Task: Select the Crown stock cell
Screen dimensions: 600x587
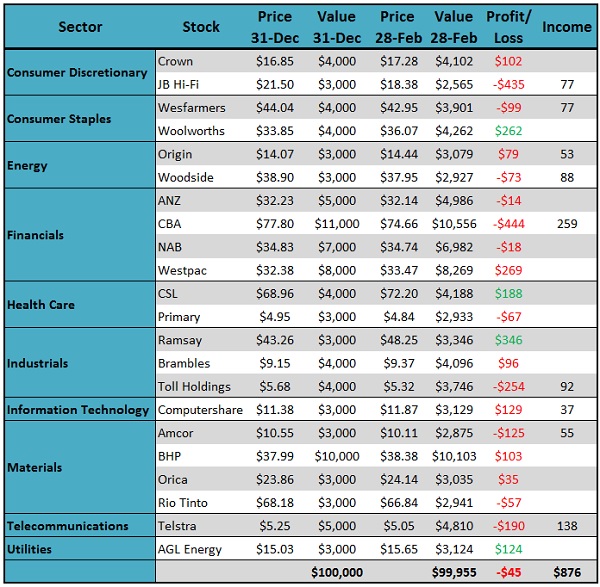Action: 176,61
